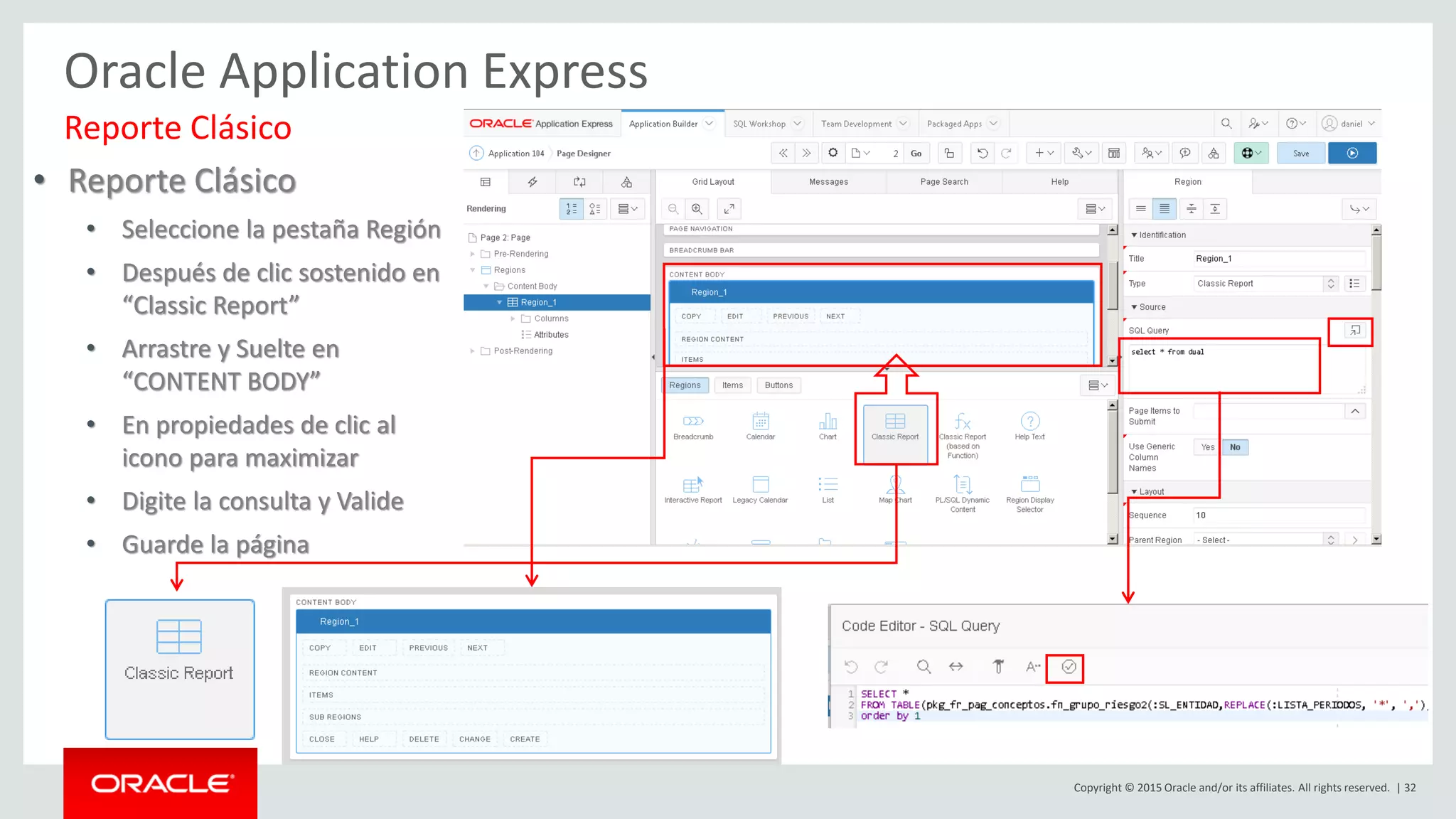Open the Page Shared Components tab icon
This screenshot has height=819, width=1456.
(626, 182)
